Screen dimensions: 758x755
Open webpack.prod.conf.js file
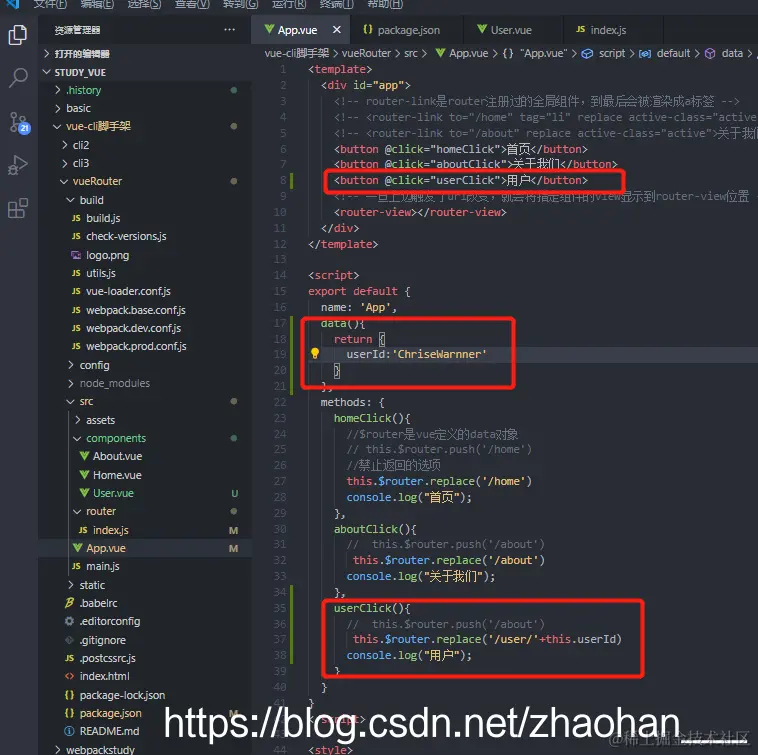136,347
